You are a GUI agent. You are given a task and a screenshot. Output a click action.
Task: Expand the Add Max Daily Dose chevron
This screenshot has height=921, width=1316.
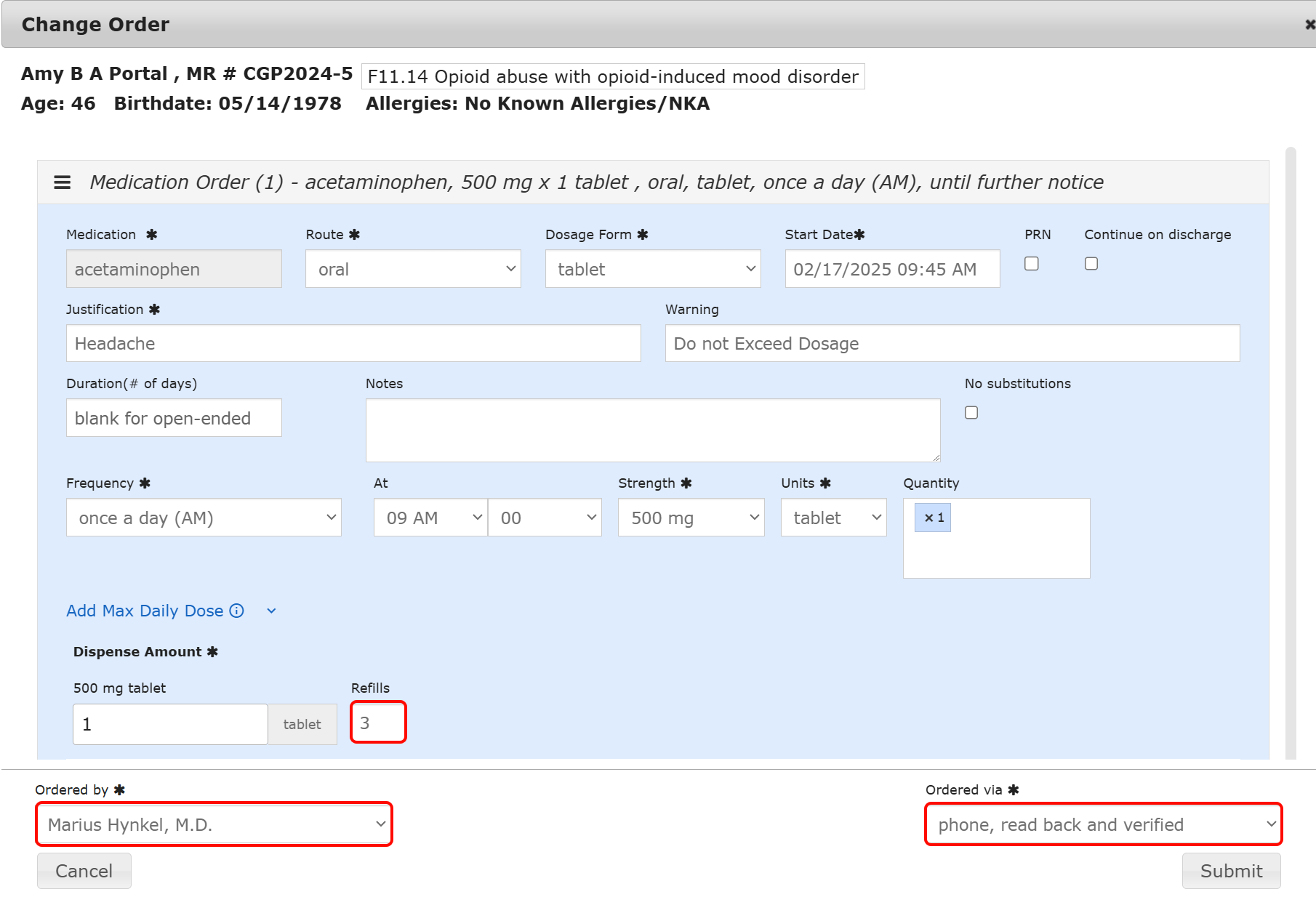point(271,611)
